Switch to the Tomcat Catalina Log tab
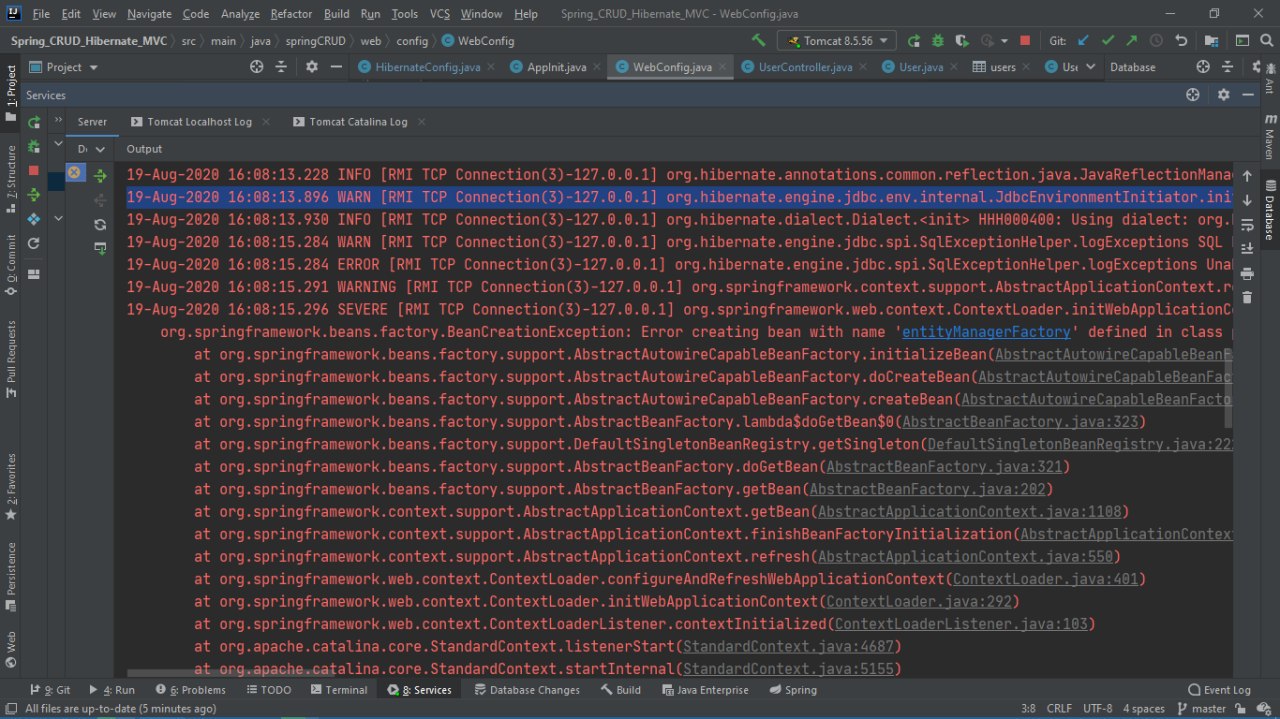The height and width of the screenshot is (719, 1280). 358,122
